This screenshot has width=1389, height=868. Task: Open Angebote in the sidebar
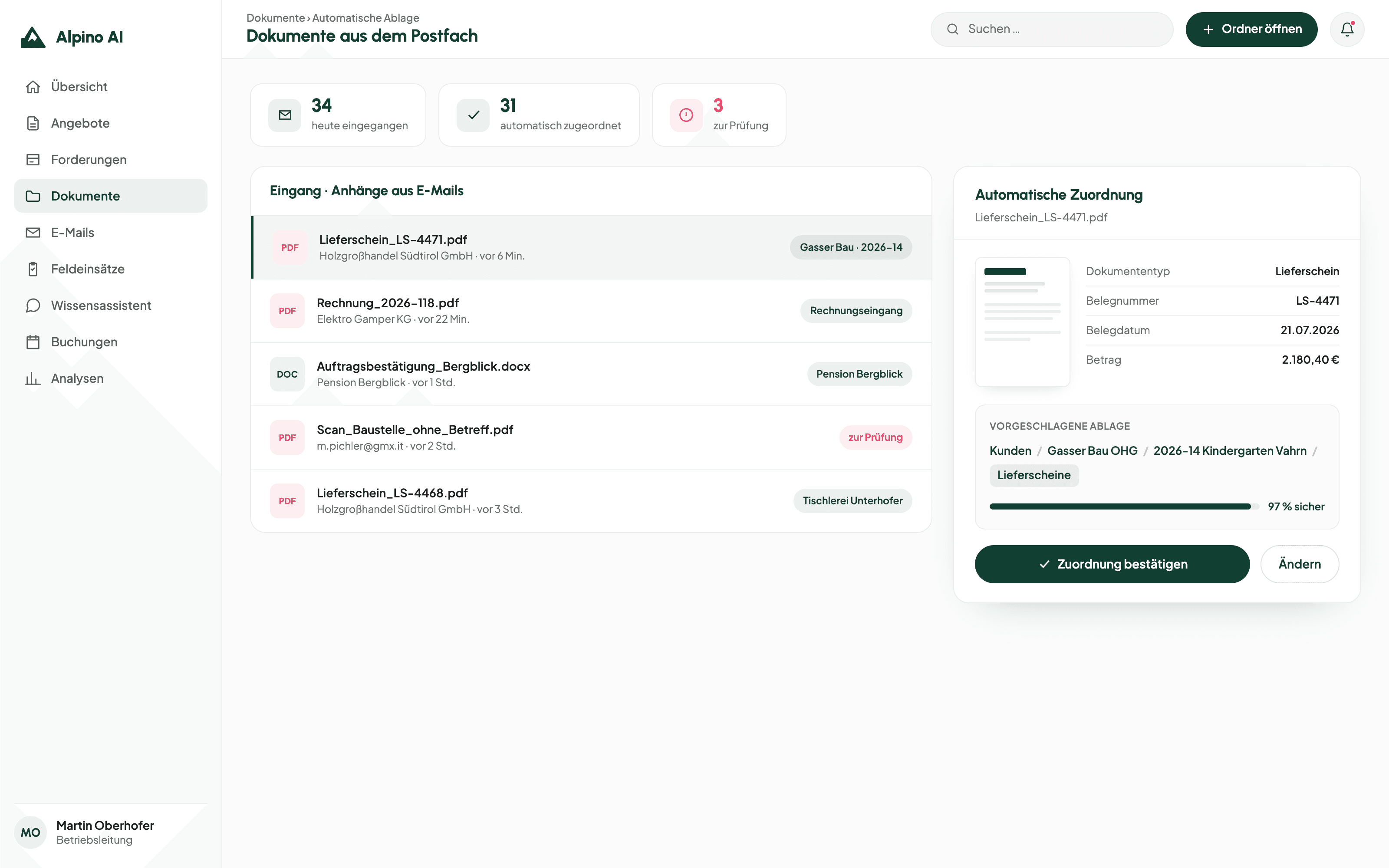click(x=110, y=123)
